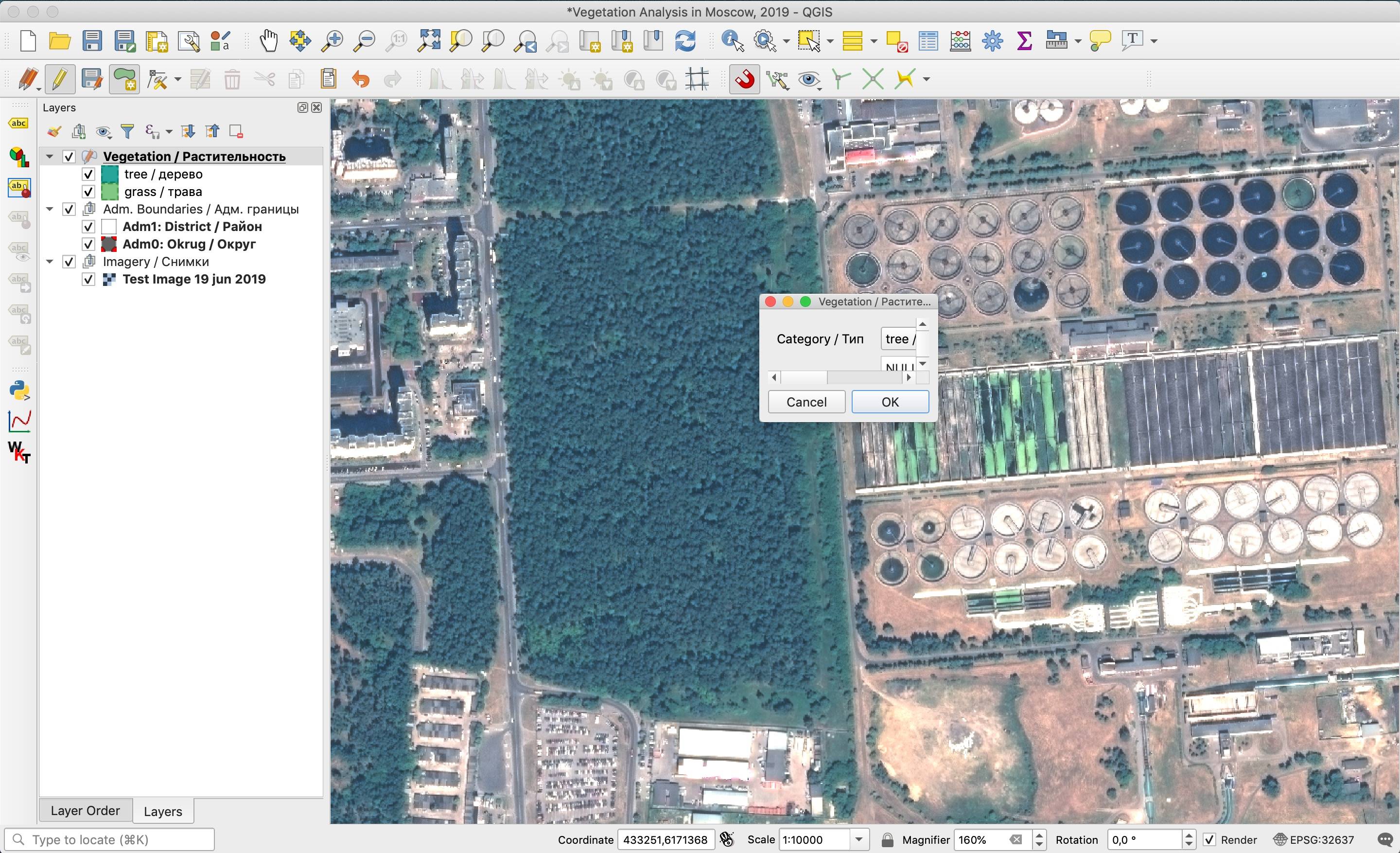Screen dimensions: 1400x853
Task: Click the Adm0: Okrug symbol swatch
Action: [x=108, y=244]
